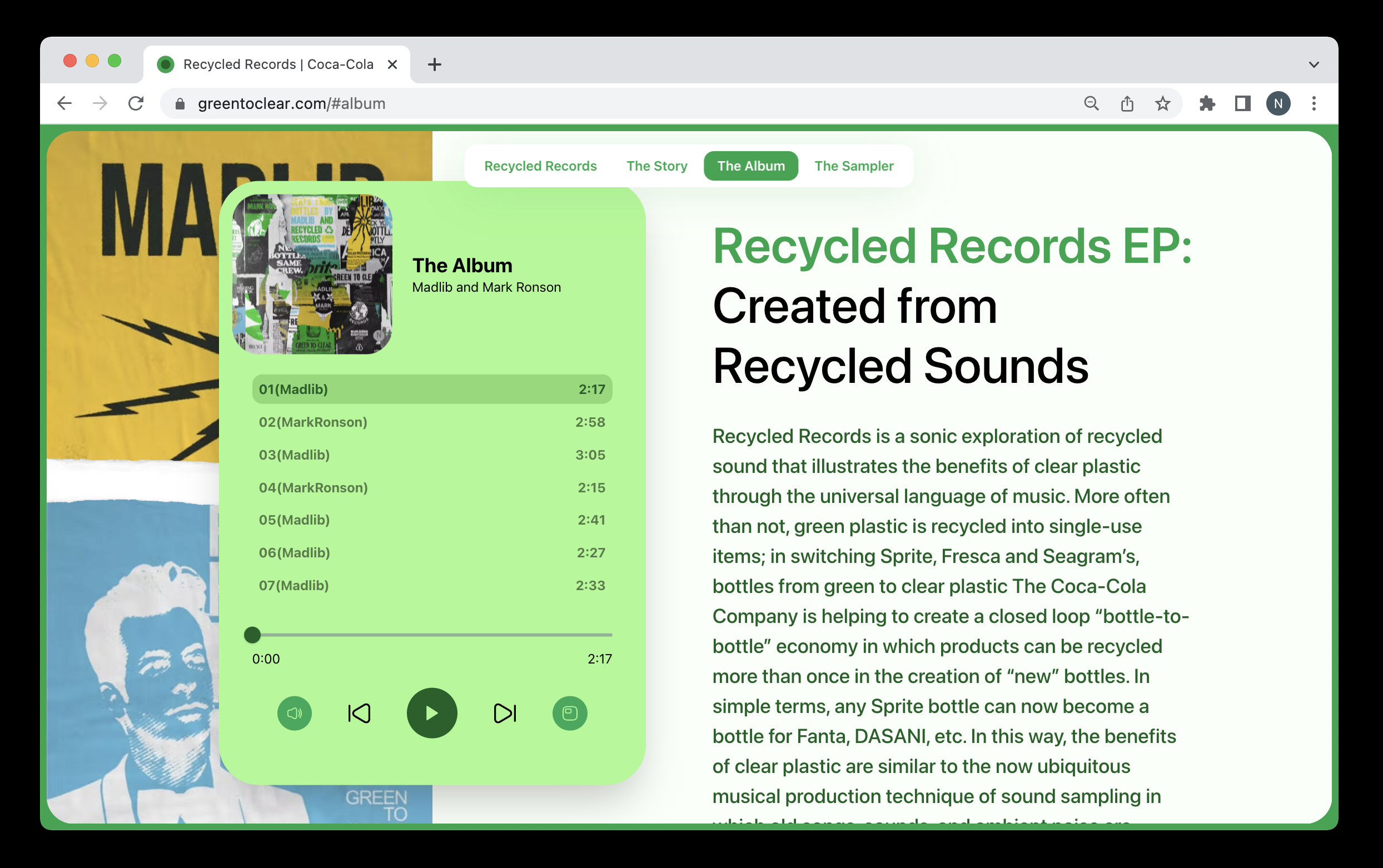Skip to the next track

tap(505, 713)
